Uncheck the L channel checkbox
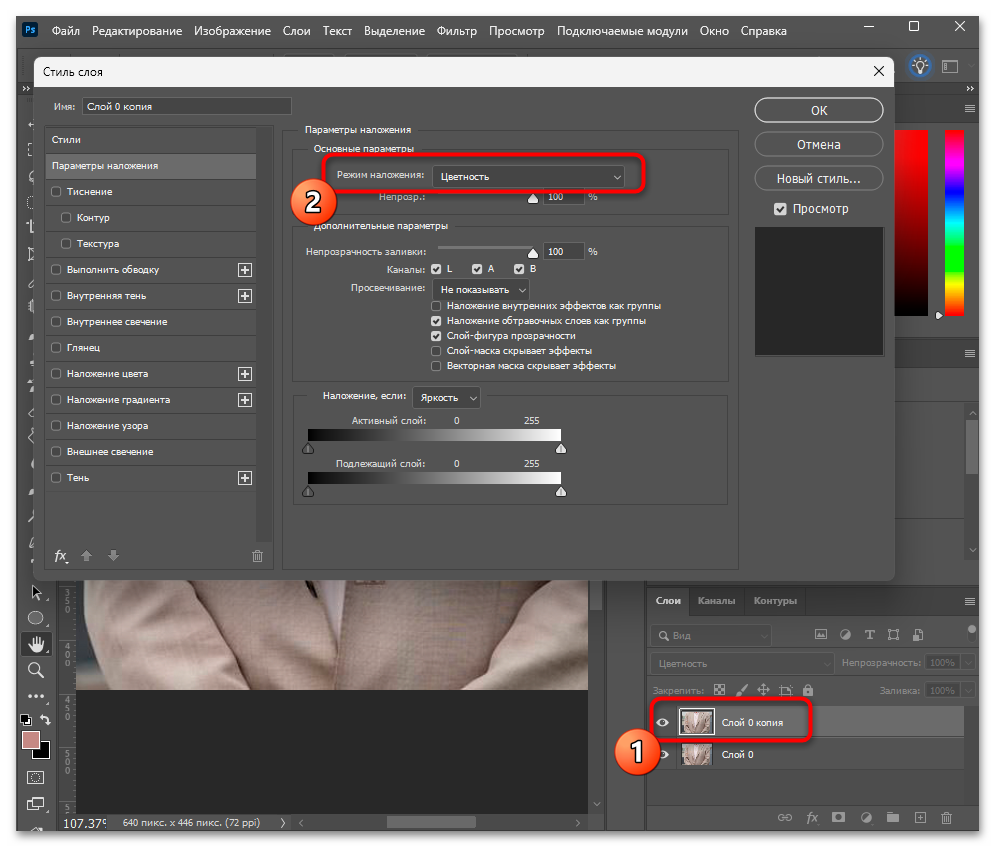This screenshot has height=847, width=995. click(x=436, y=269)
